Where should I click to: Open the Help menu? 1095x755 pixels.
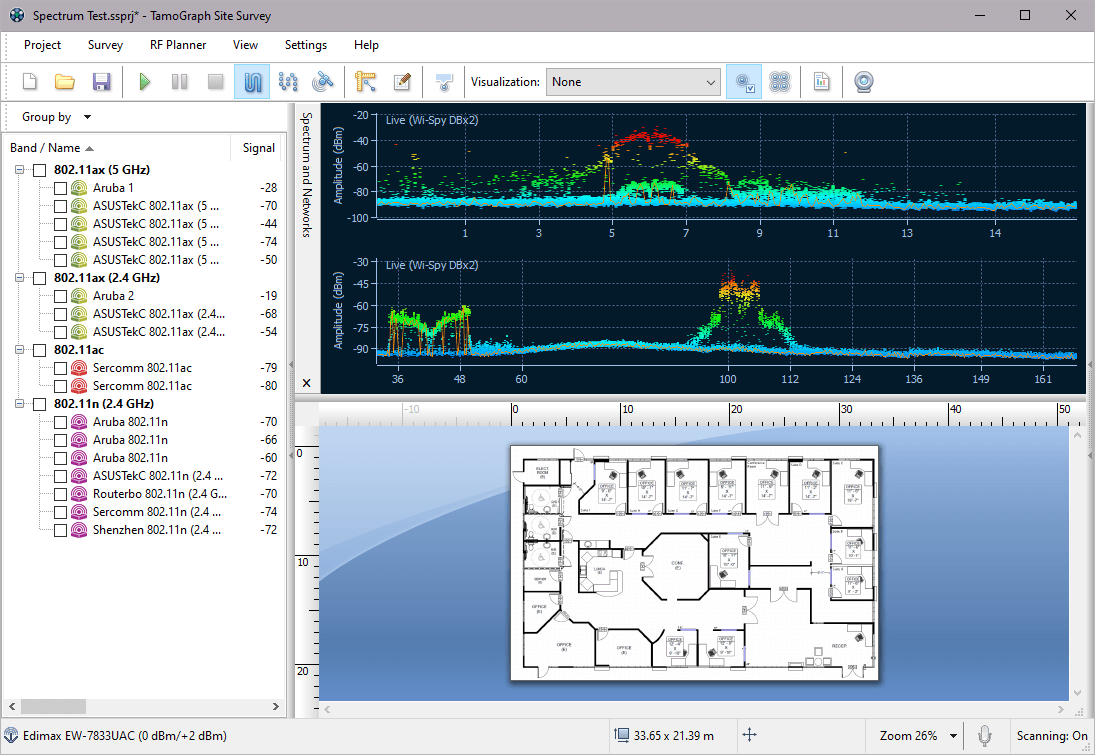click(366, 45)
